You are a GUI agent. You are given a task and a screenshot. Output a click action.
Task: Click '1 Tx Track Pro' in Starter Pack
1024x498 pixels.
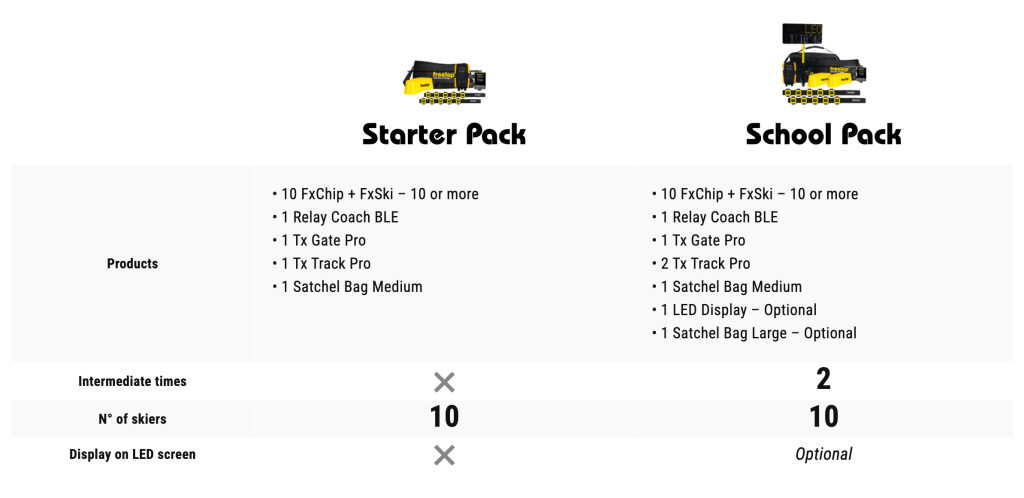(x=321, y=264)
